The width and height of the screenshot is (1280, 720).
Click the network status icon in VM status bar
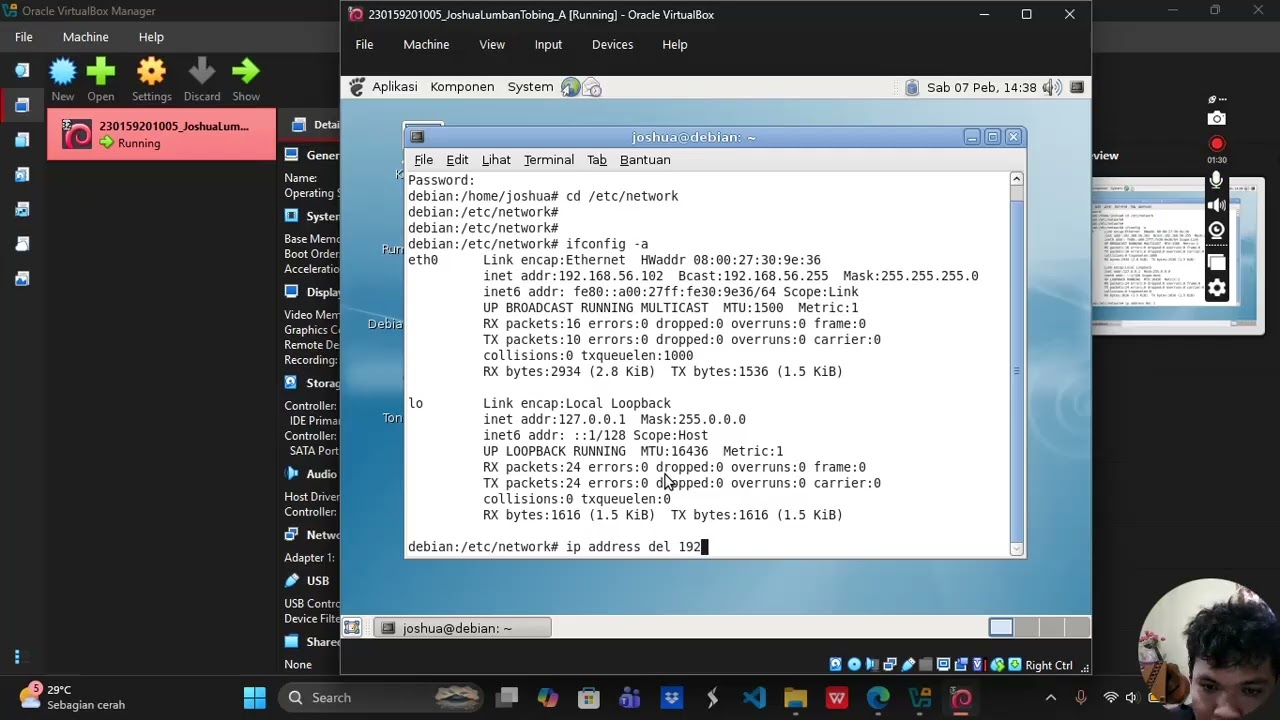coord(890,665)
